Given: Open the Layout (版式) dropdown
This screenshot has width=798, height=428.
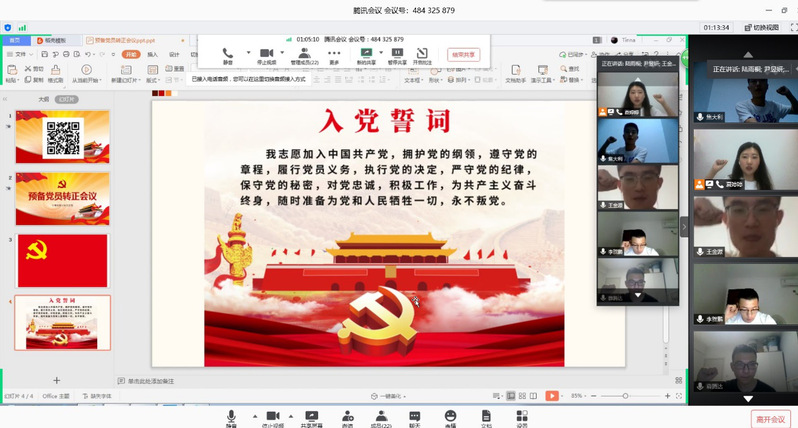Looking at the screenshot, I should 152,74.
